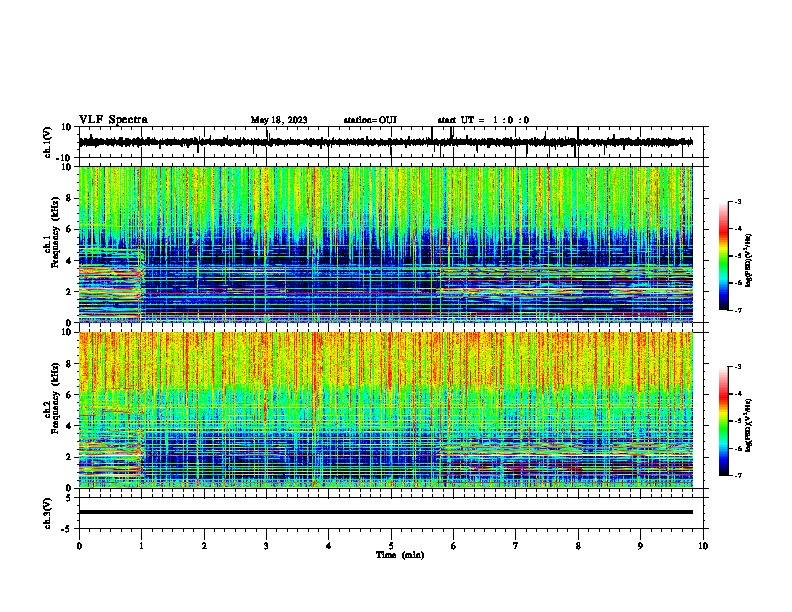Click time axis tick label "2"
792x612 pixels.
point(204,546)
